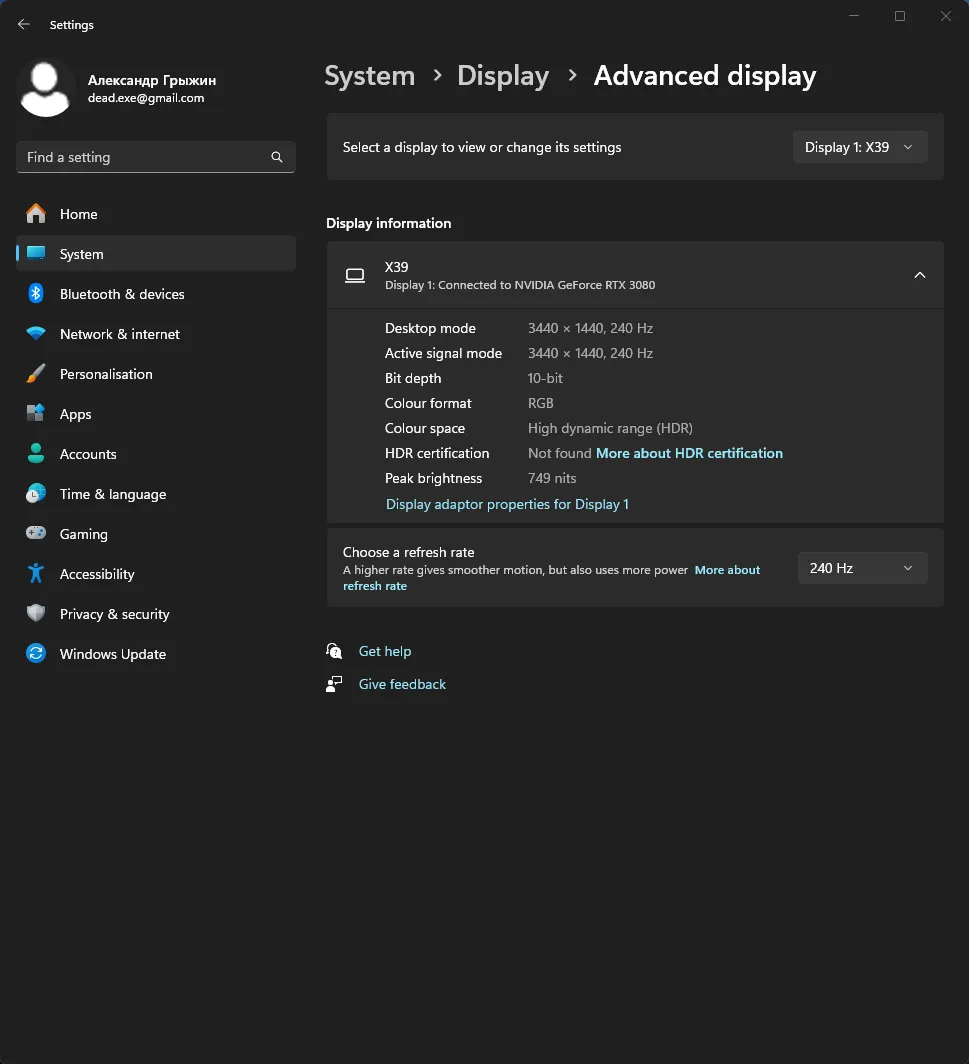Screen dimensions: 969x1064
Task: Open the Accounts settings section
Action: 88,454
